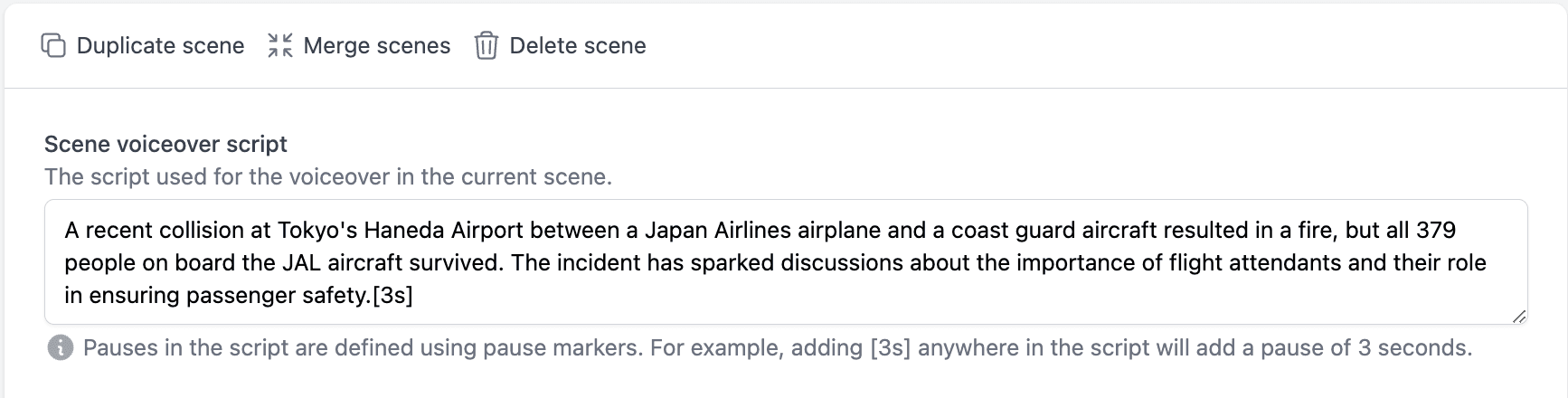
Task: Click the pause markers hint text
Action: [778, 347]
